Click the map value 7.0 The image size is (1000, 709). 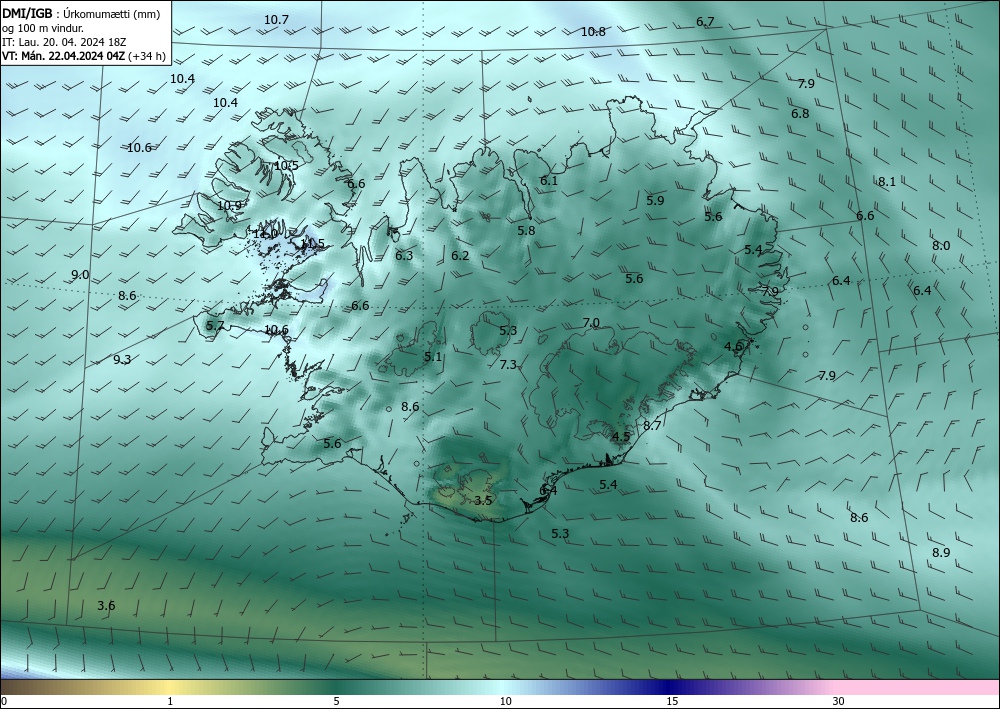(x=591, y=323)
